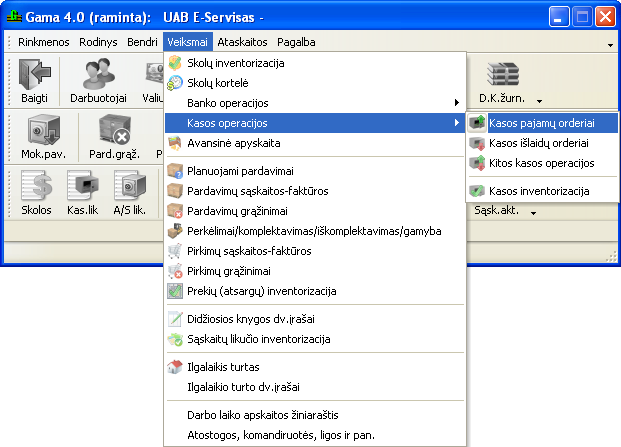621x447 pixels.
Task: Click the Kas.lik cash balance icon
Action: click(82, 185)
